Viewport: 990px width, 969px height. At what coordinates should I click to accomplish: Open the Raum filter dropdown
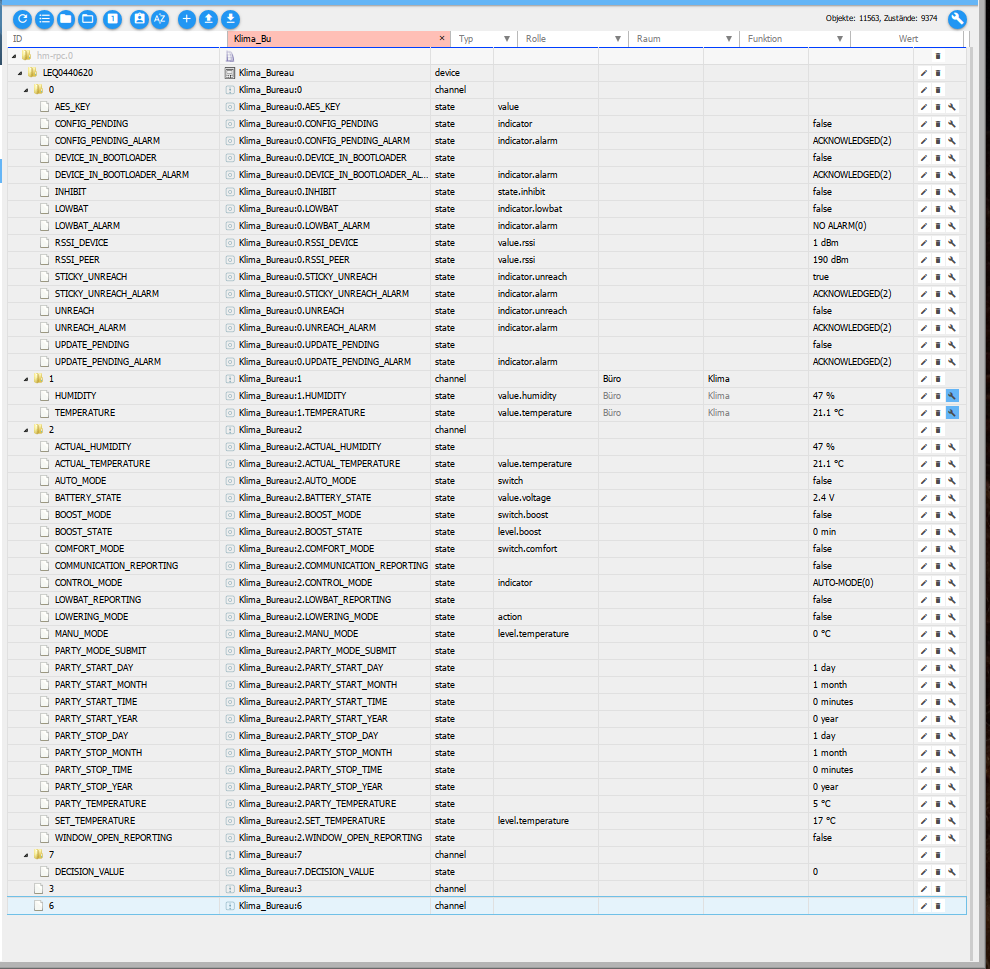(x=729, y=39)
